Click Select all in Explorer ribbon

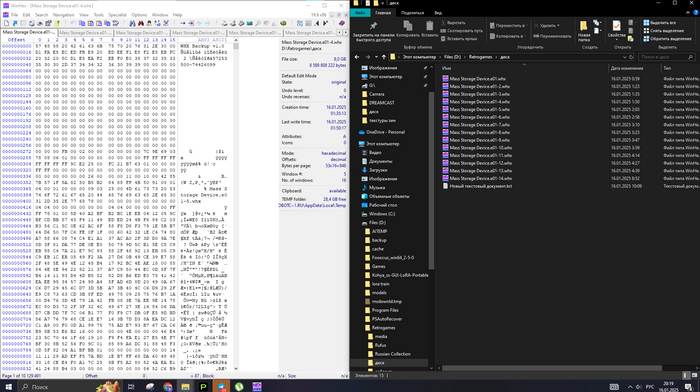pos(660,23)
